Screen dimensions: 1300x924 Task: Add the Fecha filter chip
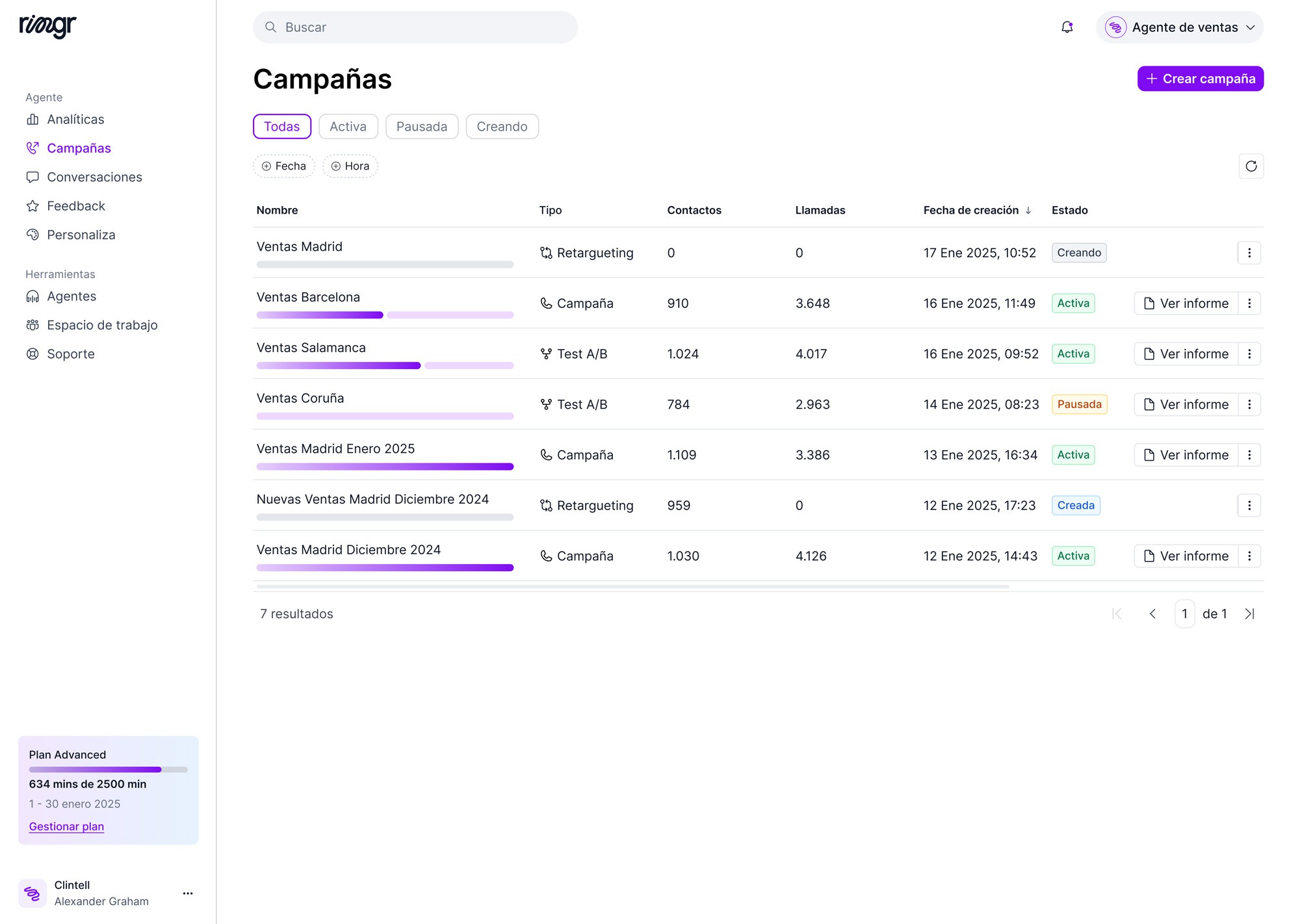(283, 166)
